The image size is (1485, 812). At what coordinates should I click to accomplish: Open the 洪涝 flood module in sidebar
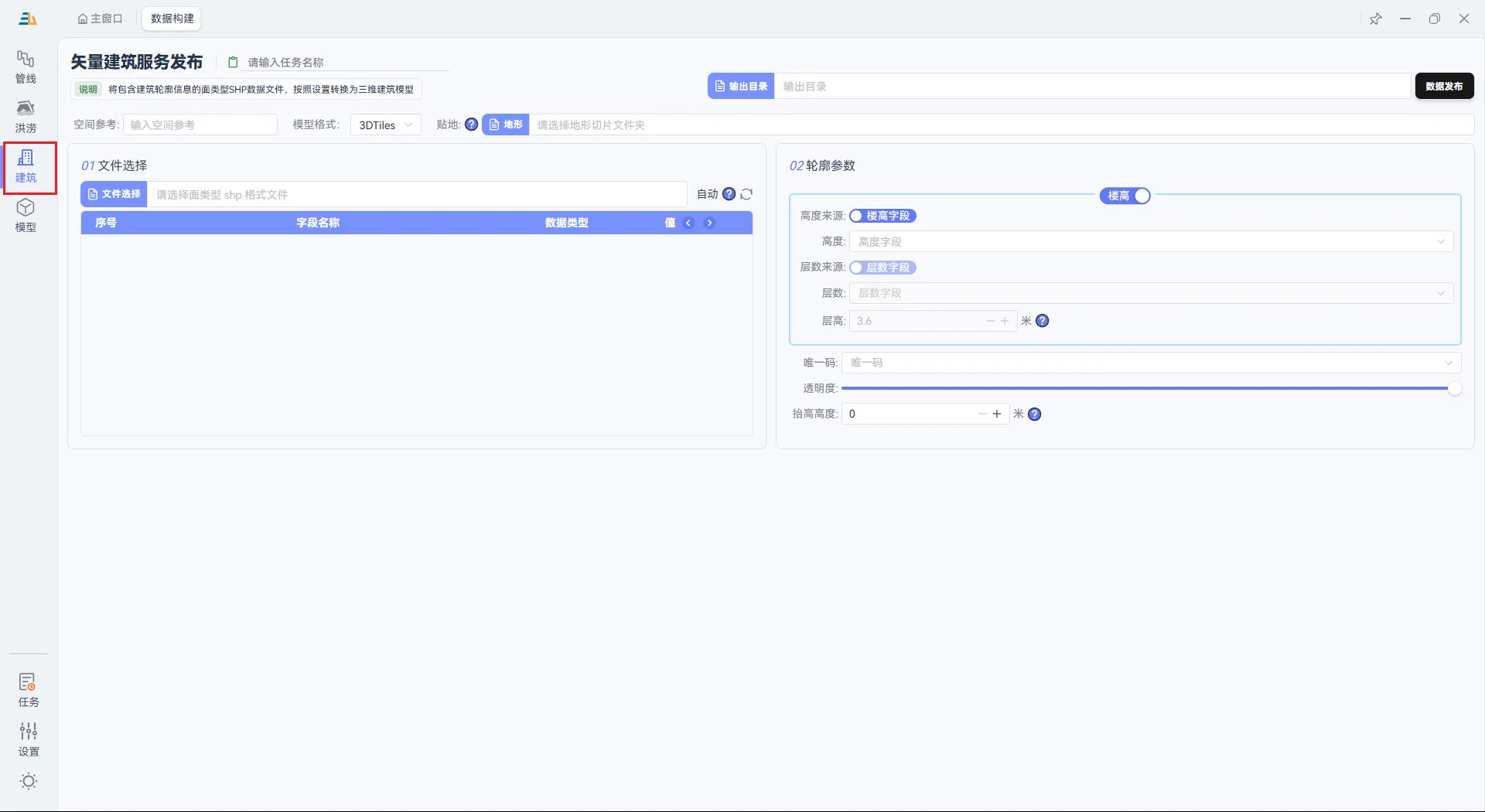tap(26, 117)
